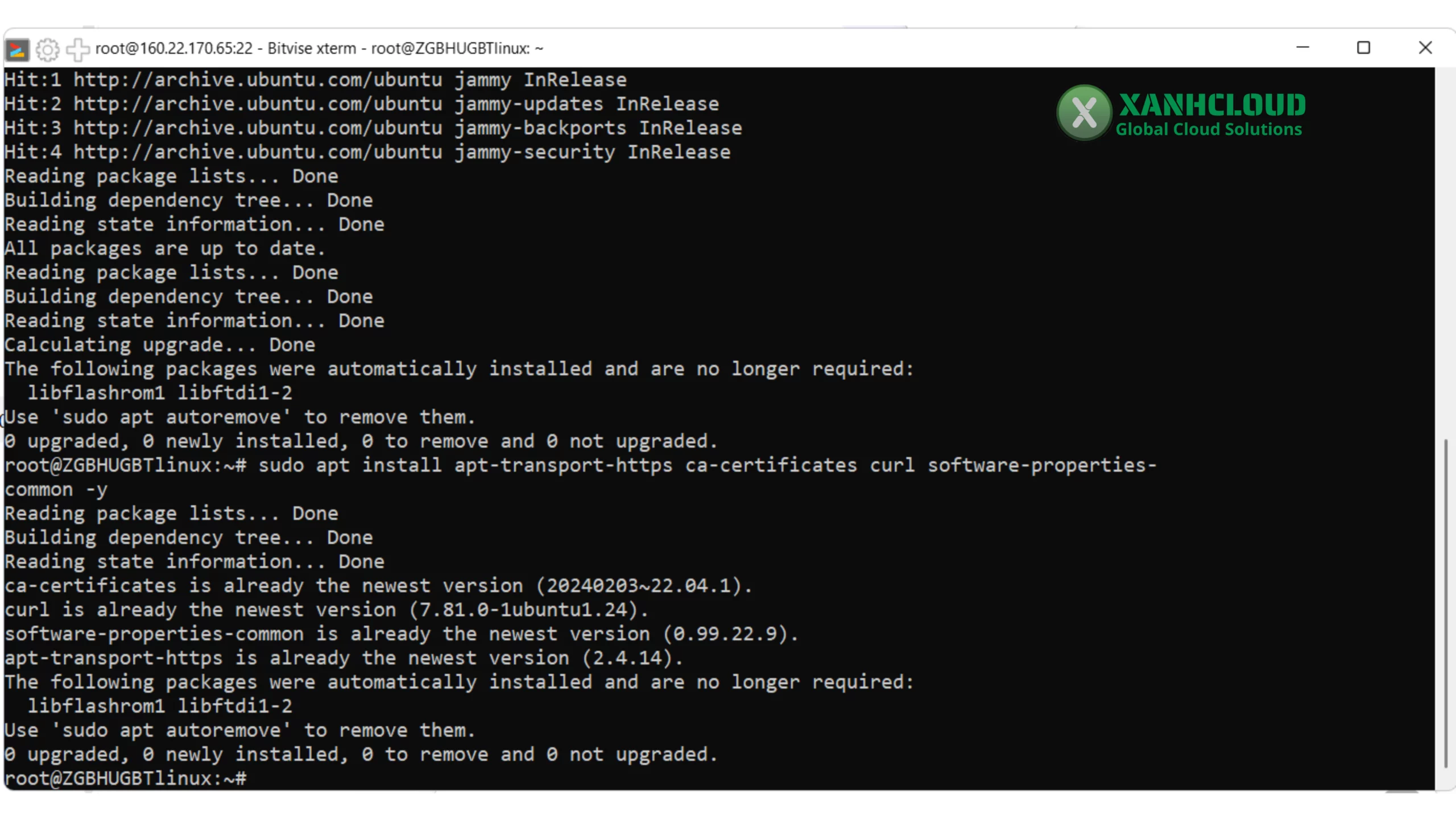Click the line ending 'jammy-backports InRelease'
Image resolution: width=1456 pixels, height=819 pixels.
[373, 128]
